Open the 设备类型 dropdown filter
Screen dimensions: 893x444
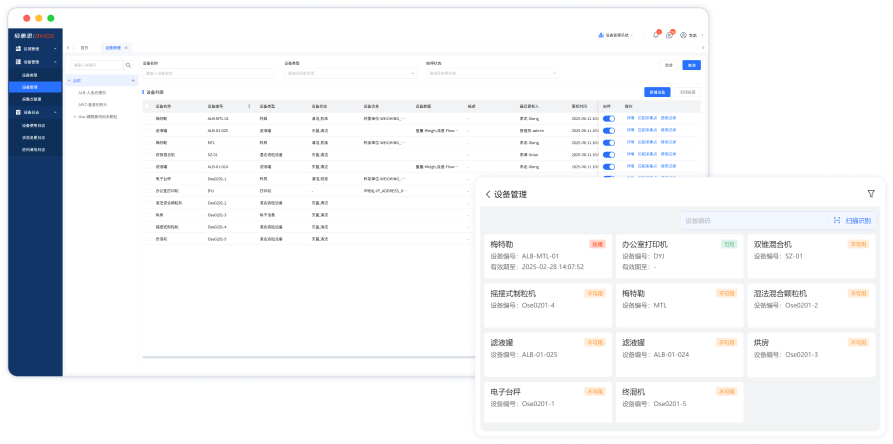click(349, 73)
